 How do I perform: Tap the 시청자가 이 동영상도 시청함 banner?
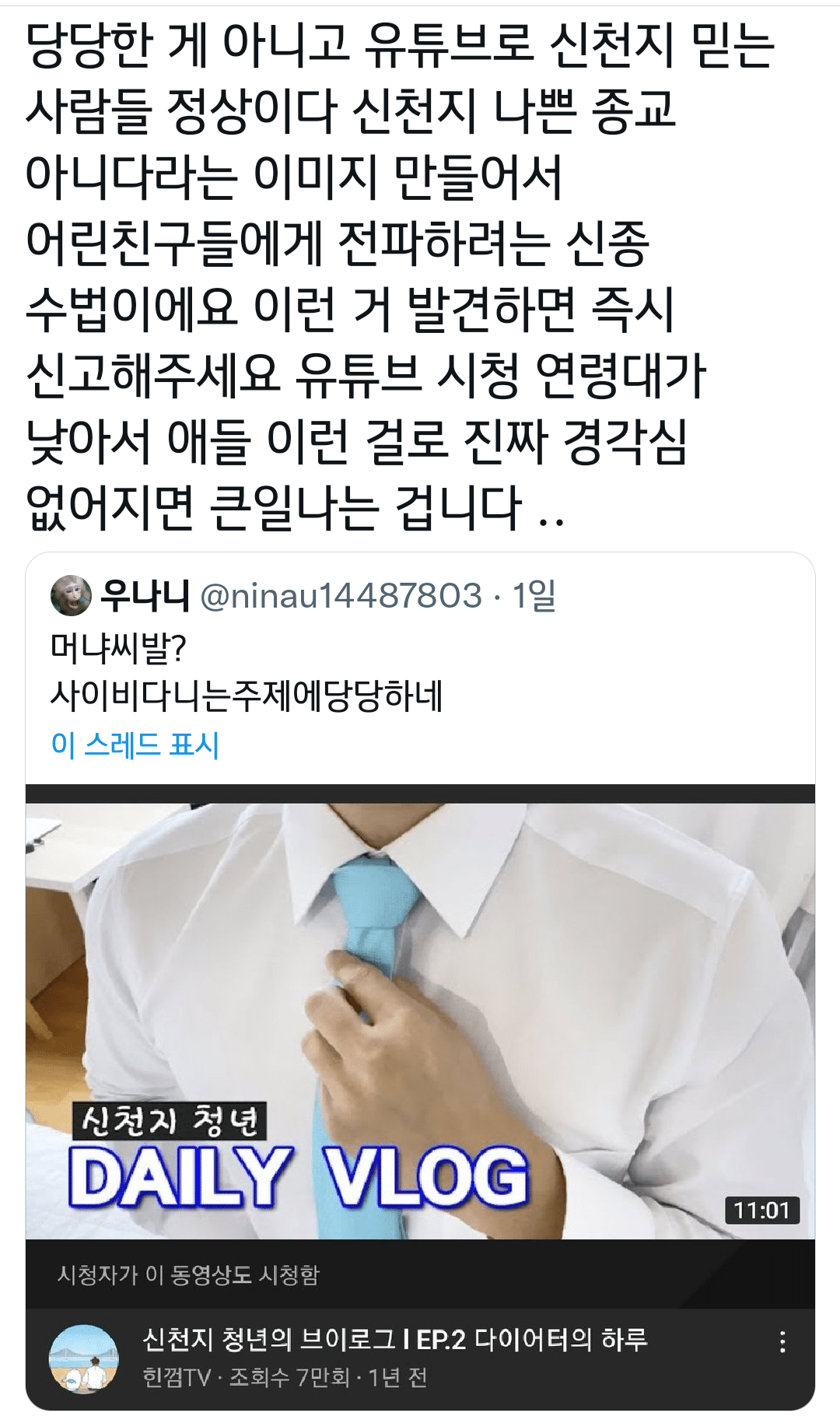click(x=420, y=1274)
